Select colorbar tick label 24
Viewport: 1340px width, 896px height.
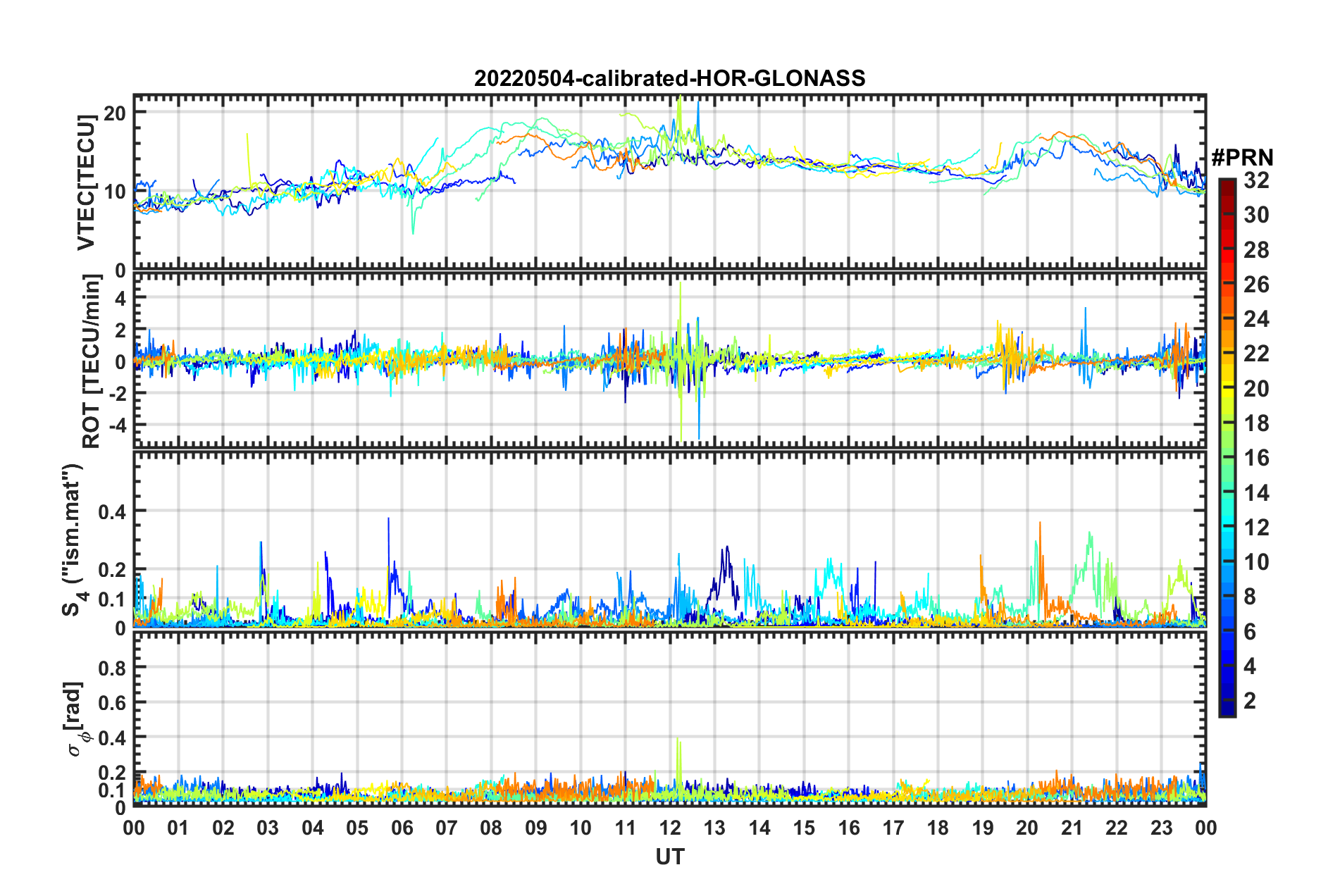(1256, 319)
